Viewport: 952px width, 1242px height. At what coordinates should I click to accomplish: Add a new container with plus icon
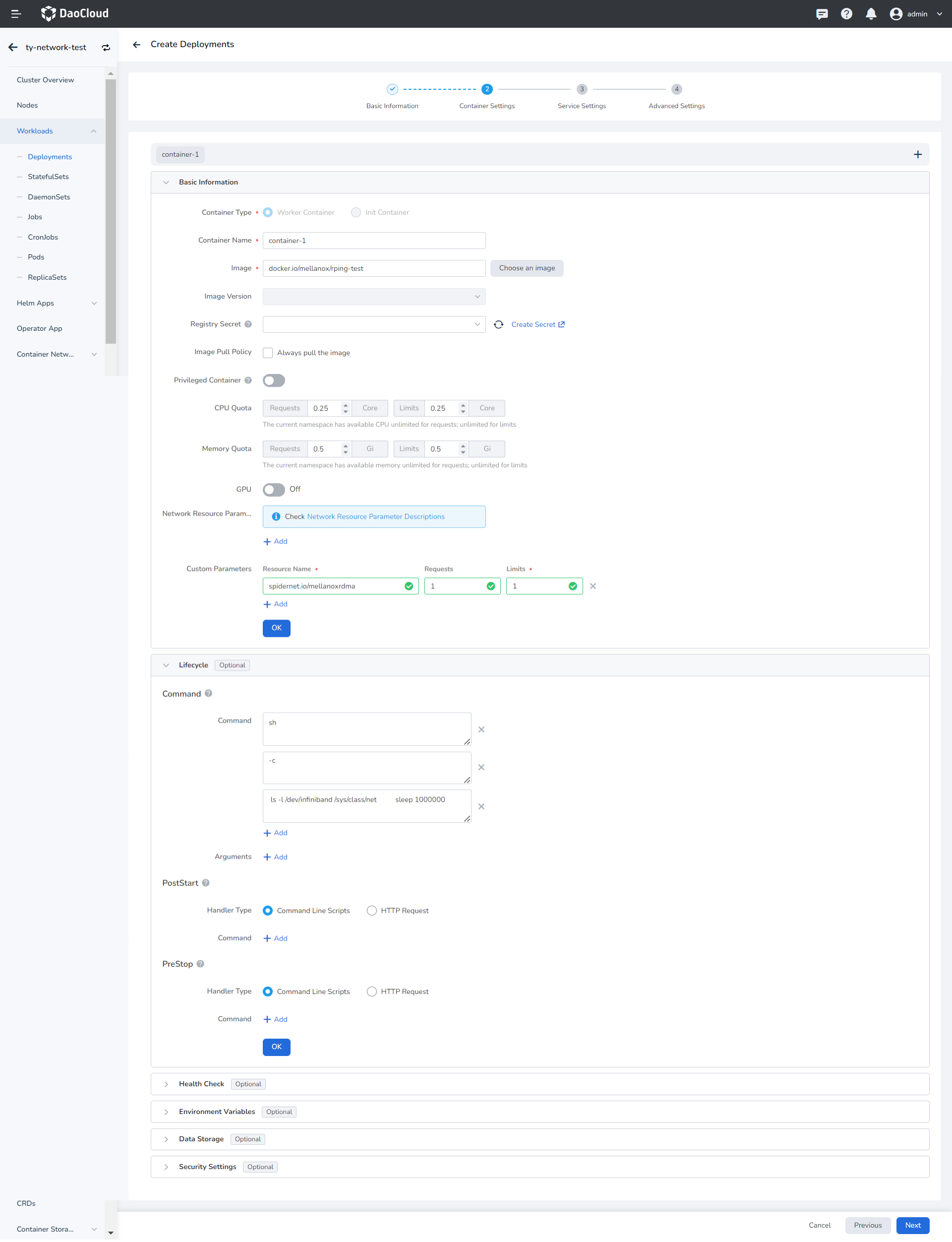[917, 154]
